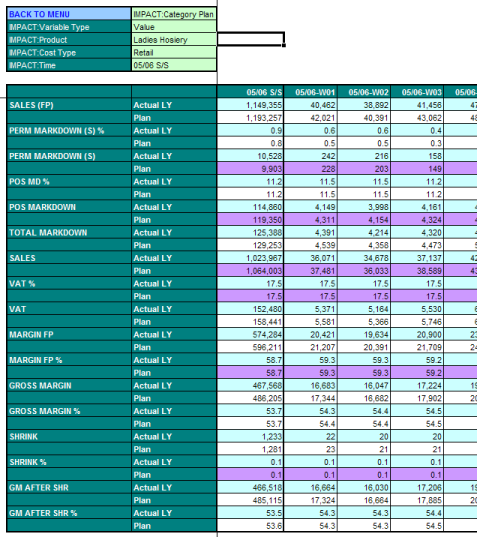Select cell value 1,193,257

(x=250, y=118)
